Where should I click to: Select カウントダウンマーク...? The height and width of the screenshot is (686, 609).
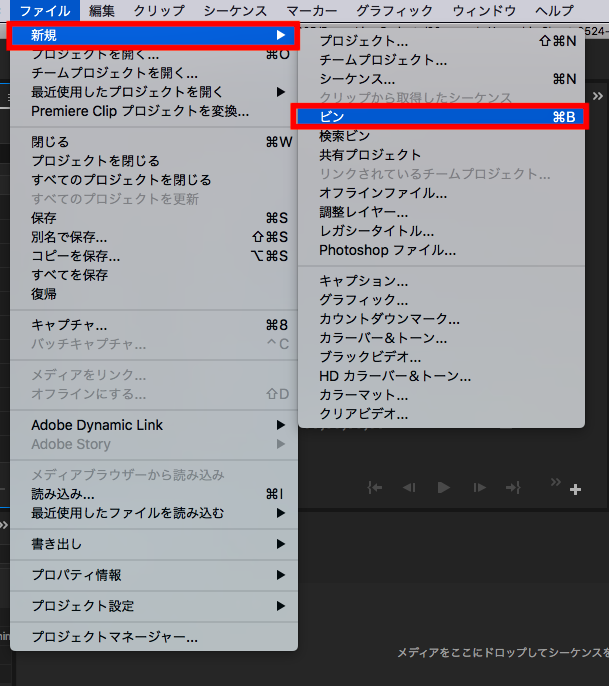[441, 318]
